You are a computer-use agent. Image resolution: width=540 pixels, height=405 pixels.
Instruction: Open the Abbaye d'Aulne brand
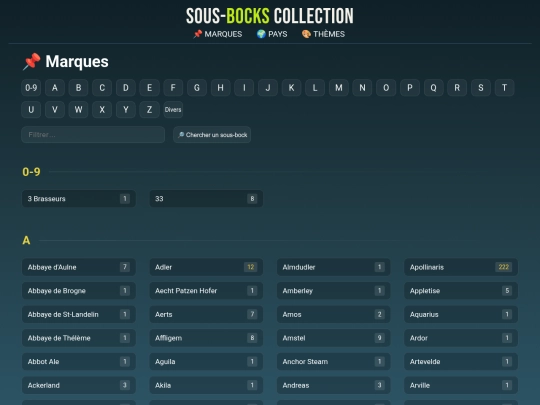pos(79,267)
